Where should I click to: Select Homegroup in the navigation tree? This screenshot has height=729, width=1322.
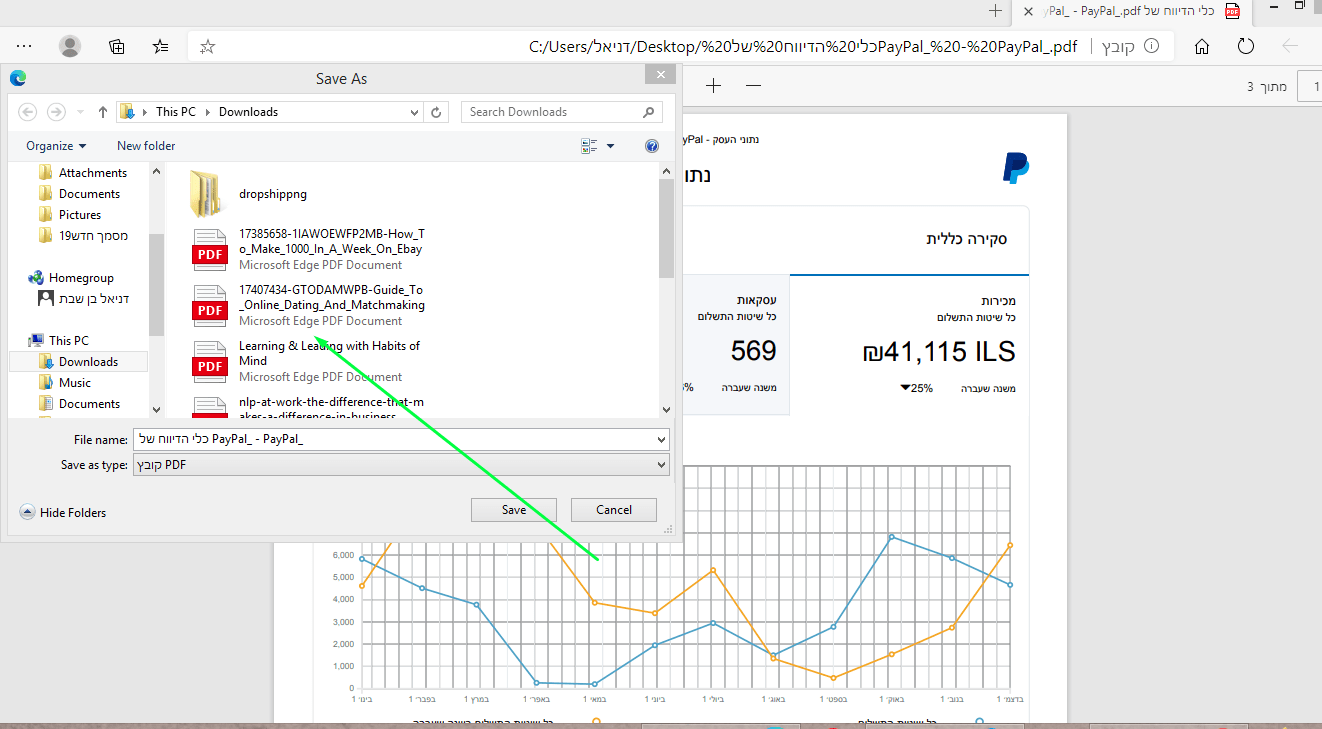click(81, 278)
